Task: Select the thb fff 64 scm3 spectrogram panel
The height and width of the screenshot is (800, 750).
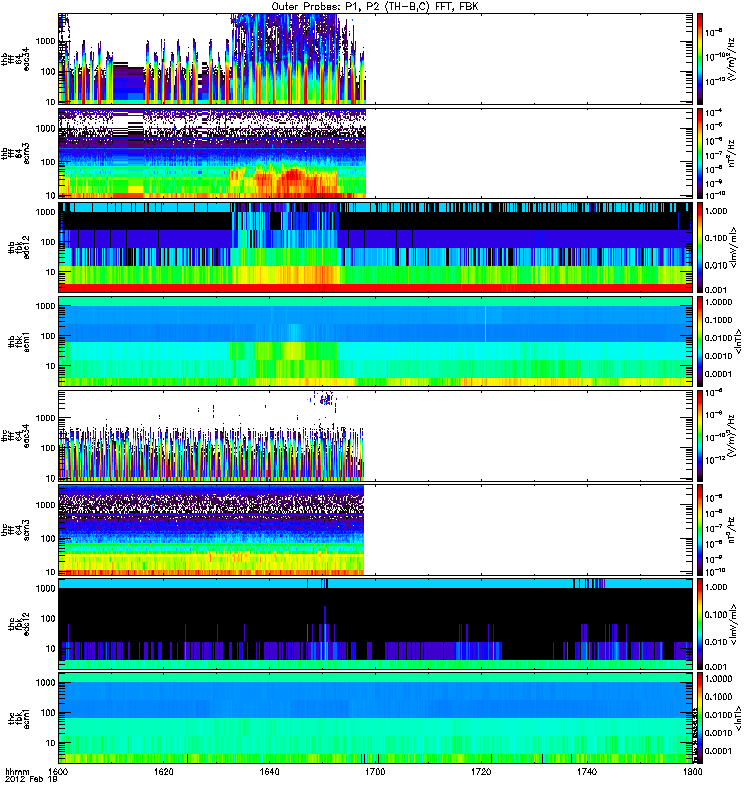Action: pyautogui.click(x=375, y=153)
